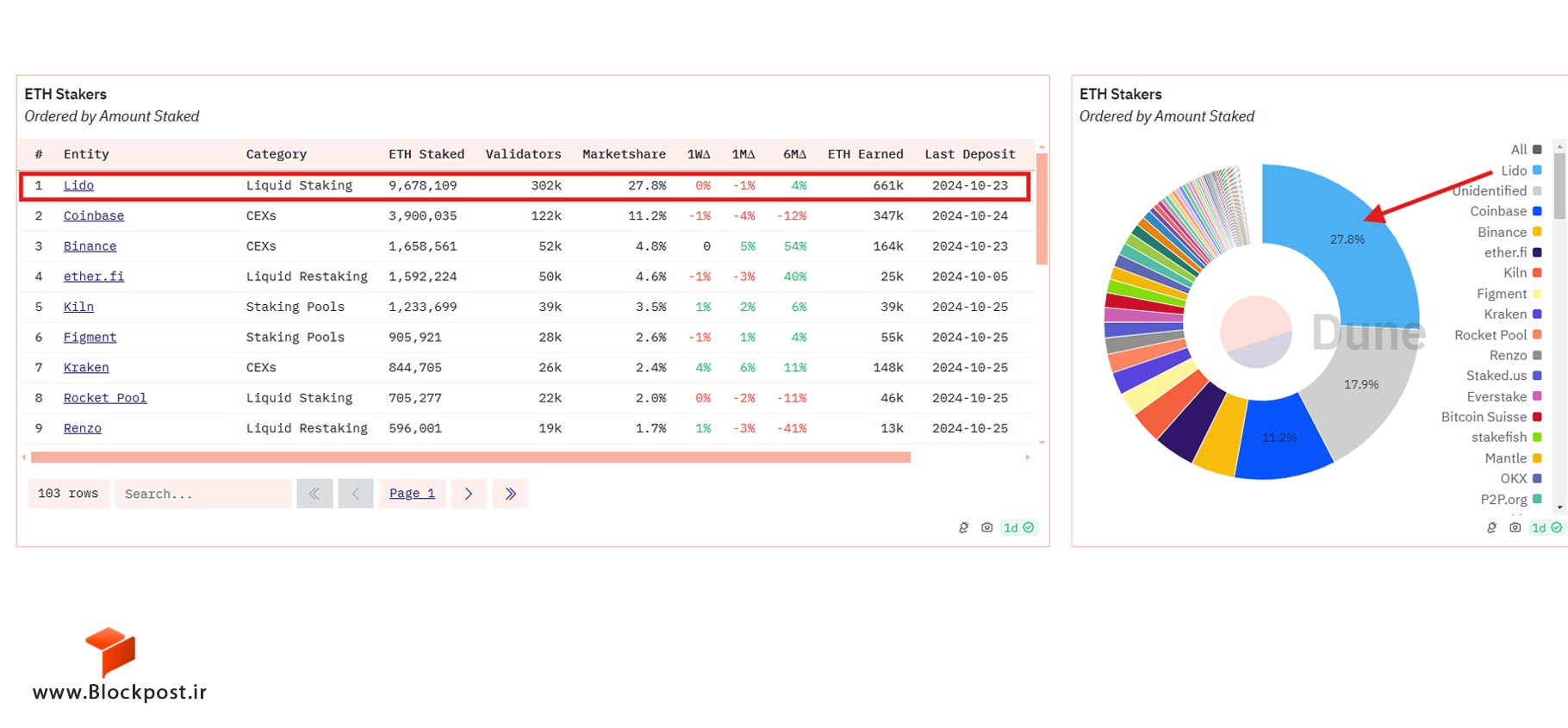Open the Page 1 selector
The width and height of the screenshot is (1568, 728).
[413, 494]
